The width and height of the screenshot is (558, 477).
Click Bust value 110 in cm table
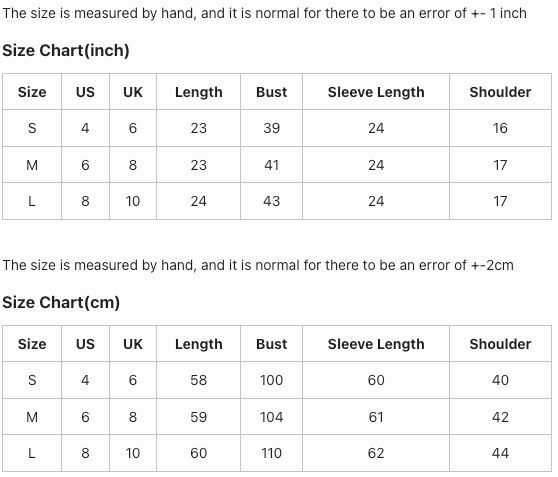[x=272, y=454]
